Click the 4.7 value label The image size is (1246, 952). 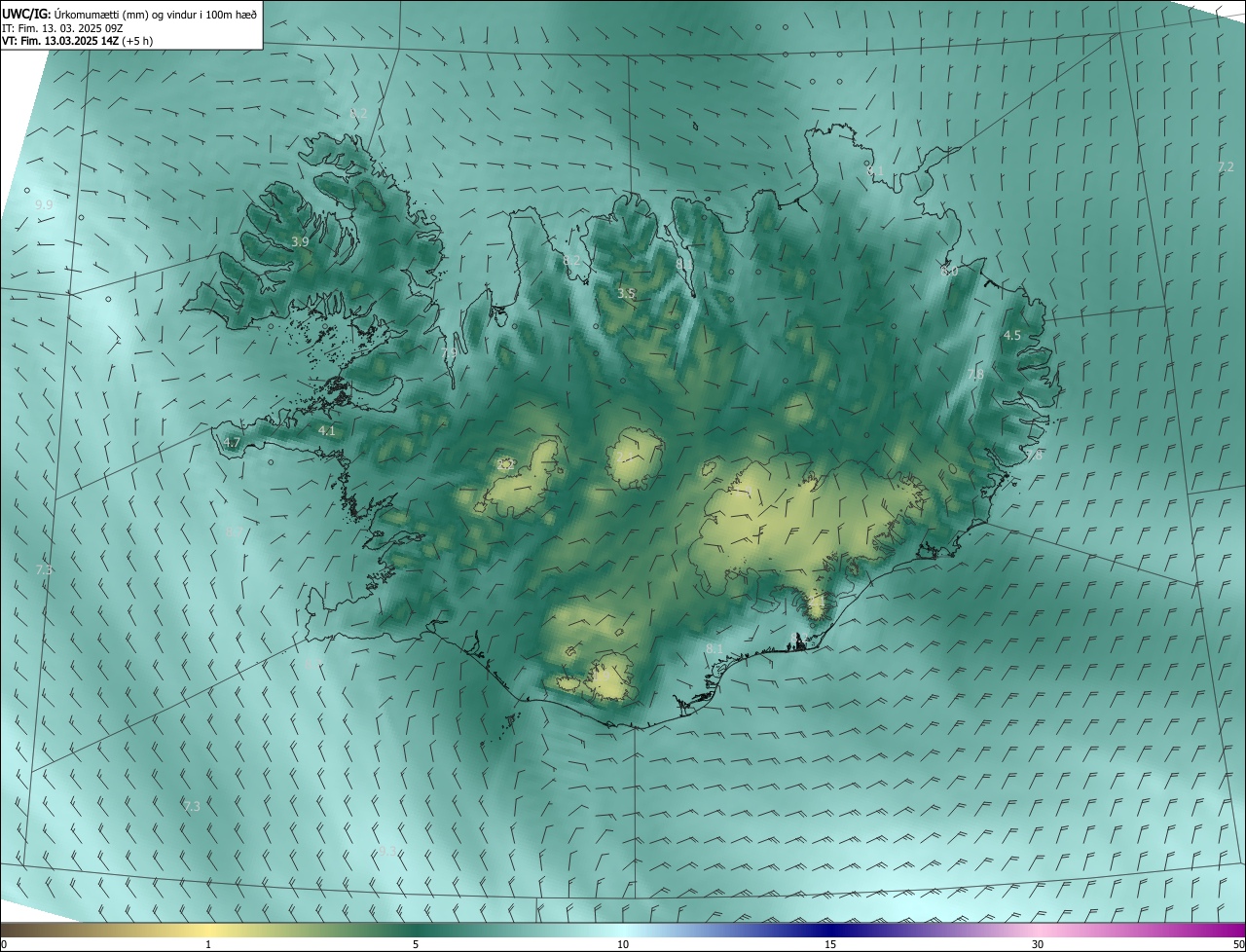point(231,443)
